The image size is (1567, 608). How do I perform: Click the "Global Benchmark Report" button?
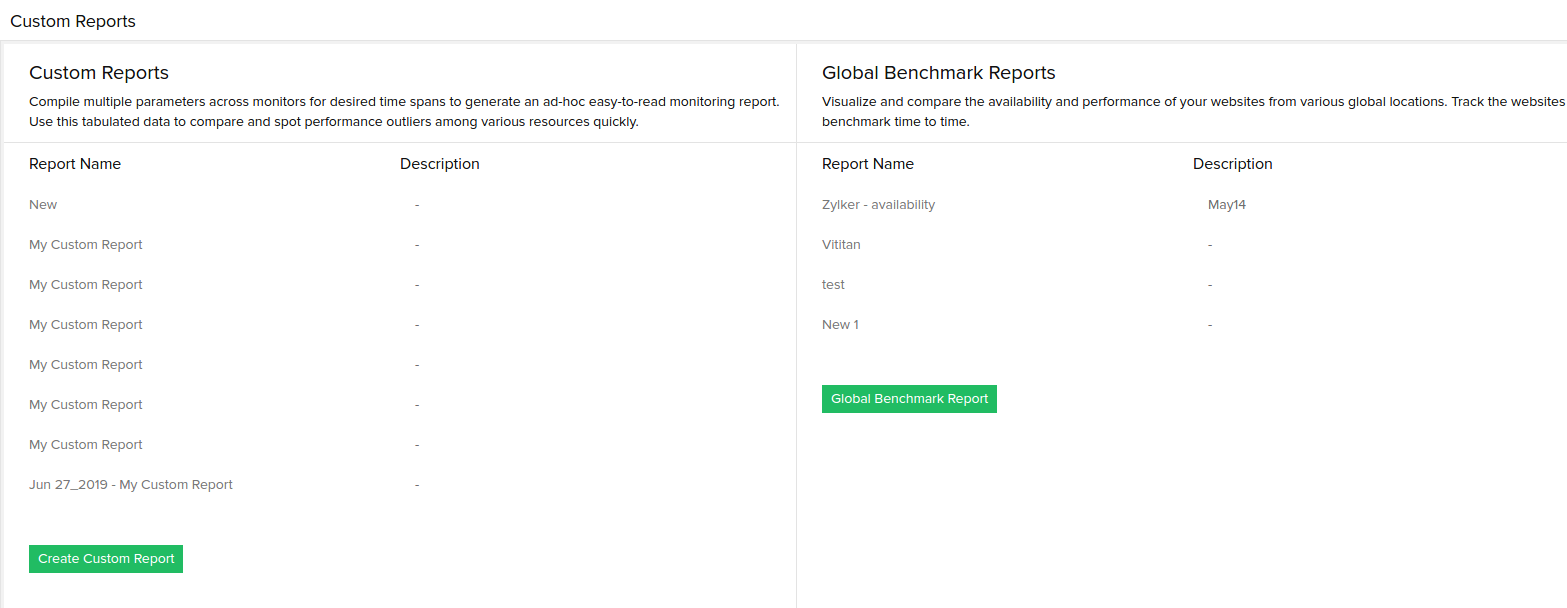point(908,398)
